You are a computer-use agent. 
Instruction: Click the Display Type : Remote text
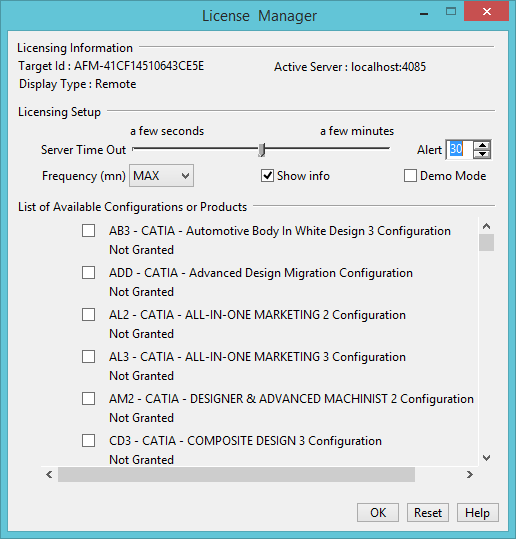[78, 84]
